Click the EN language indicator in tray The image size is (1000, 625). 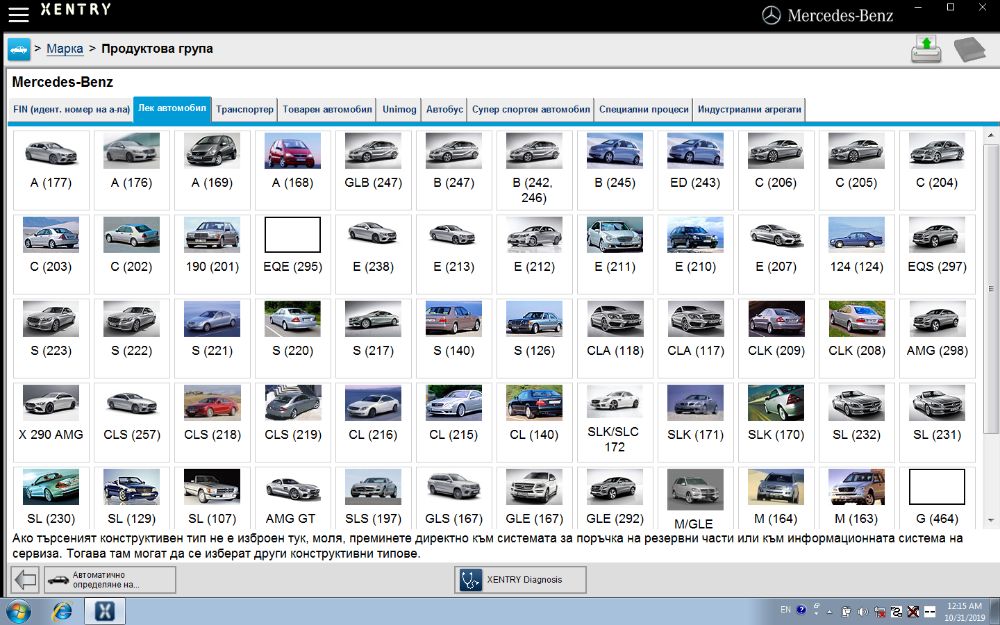786,610
